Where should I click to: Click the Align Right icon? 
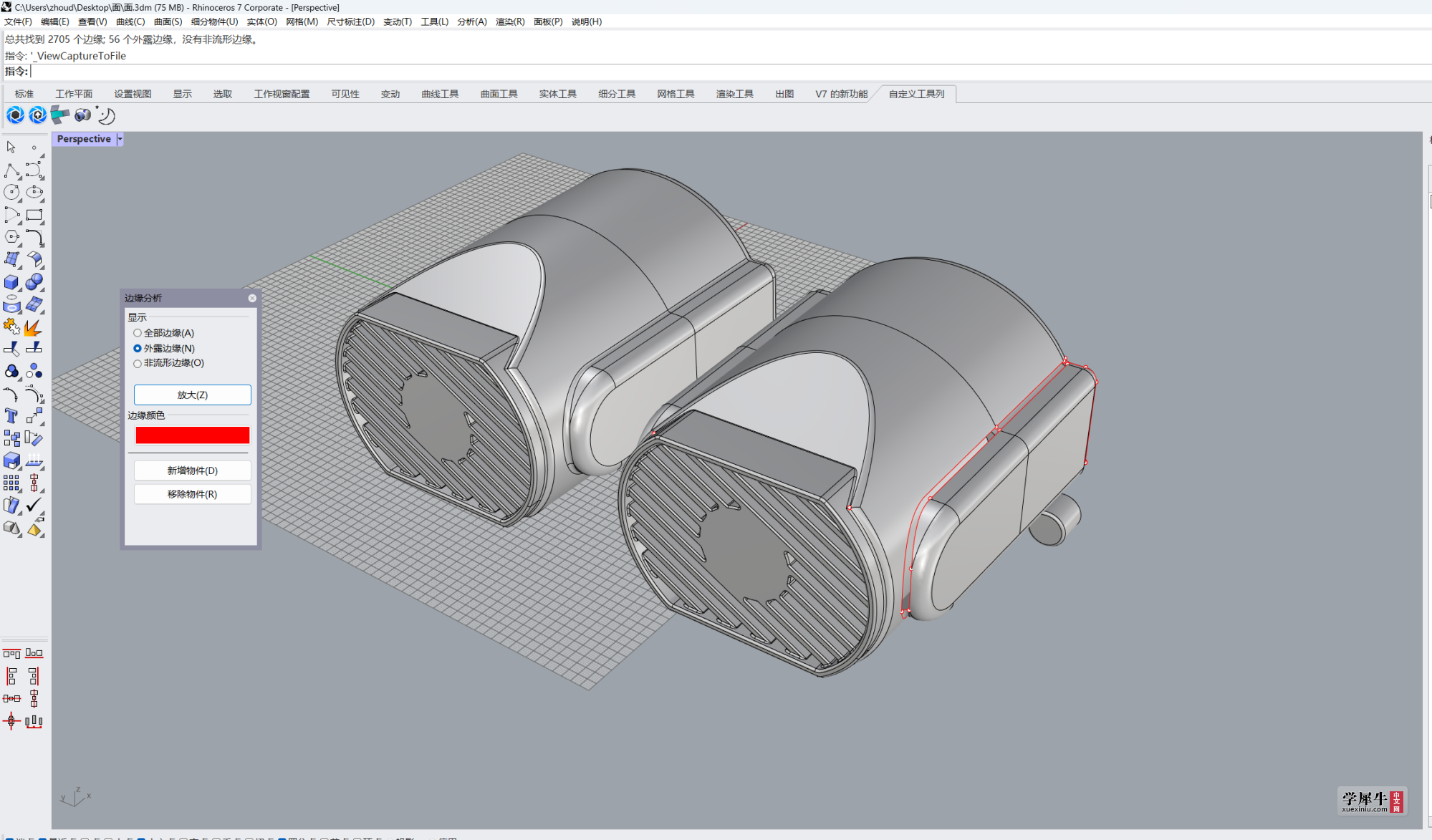tap(34, 676)
